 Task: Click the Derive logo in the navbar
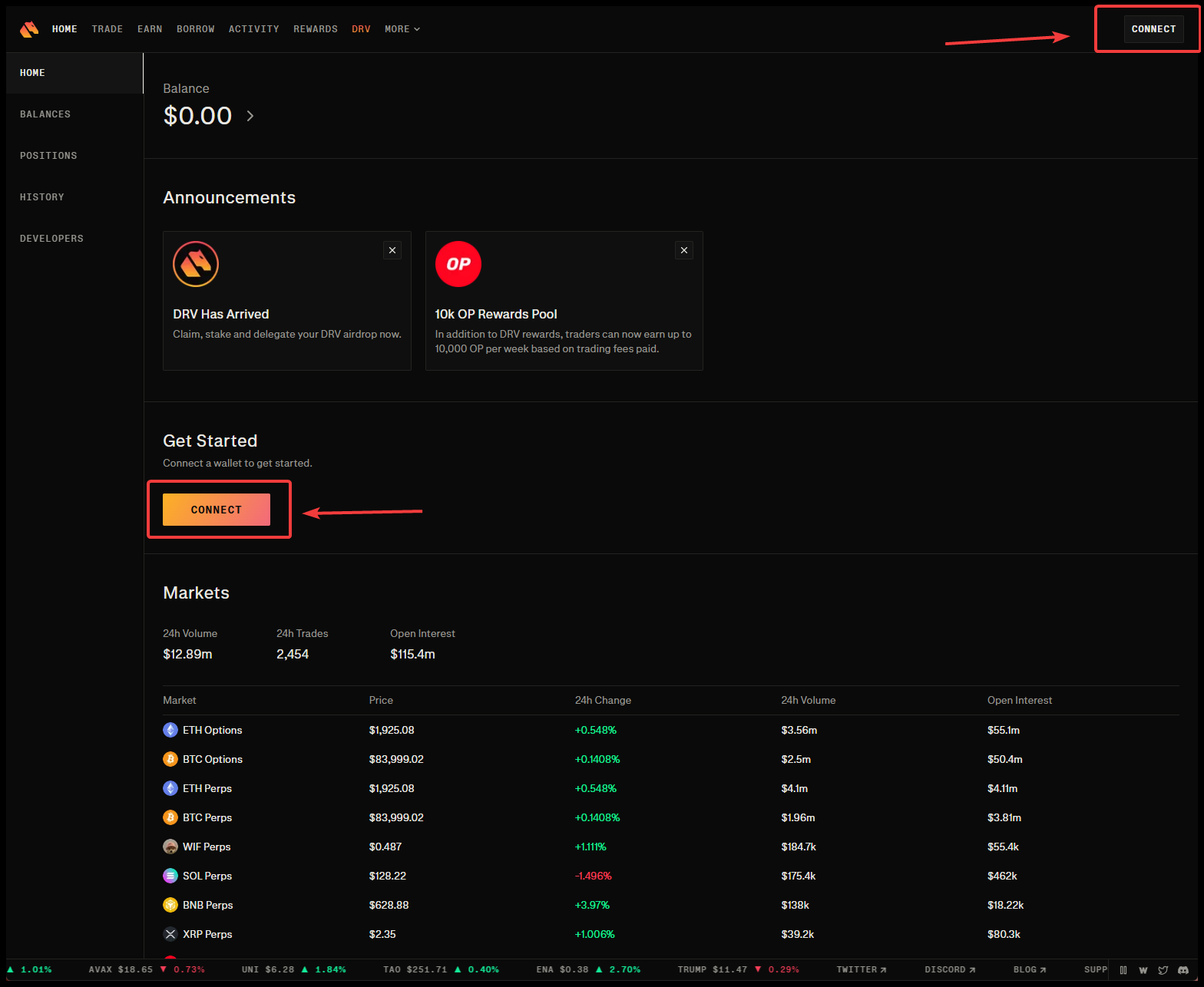coord(29,29)
